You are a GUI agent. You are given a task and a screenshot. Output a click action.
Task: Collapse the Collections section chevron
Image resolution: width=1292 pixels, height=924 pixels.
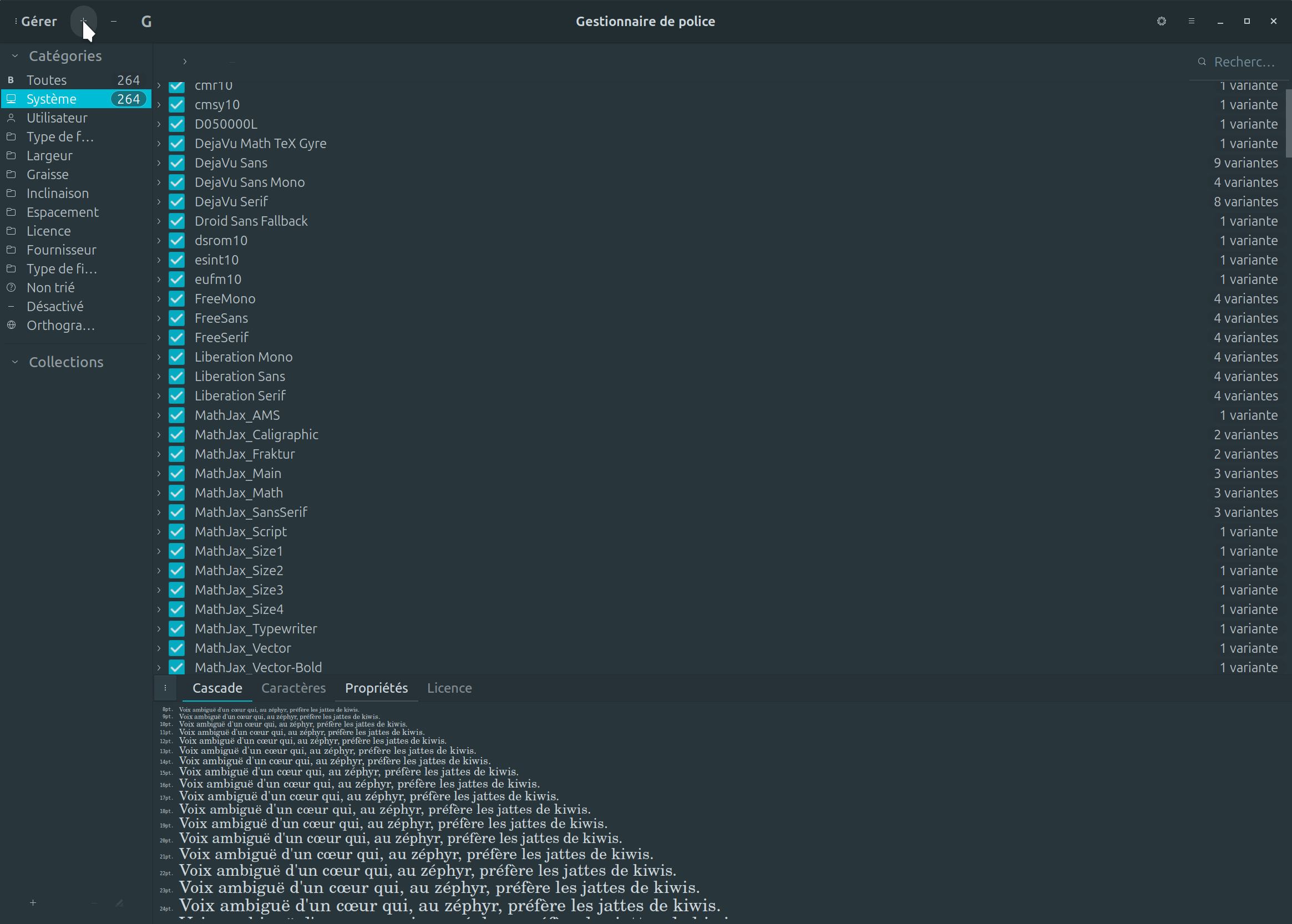pyautogui.click(x=16, y=362)
